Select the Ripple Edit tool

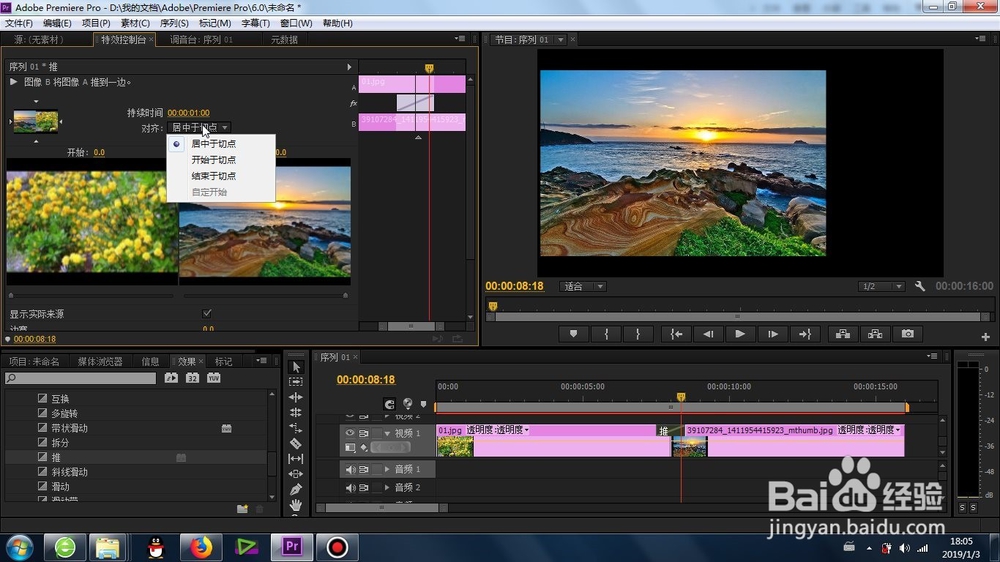(x=296, y=397)
